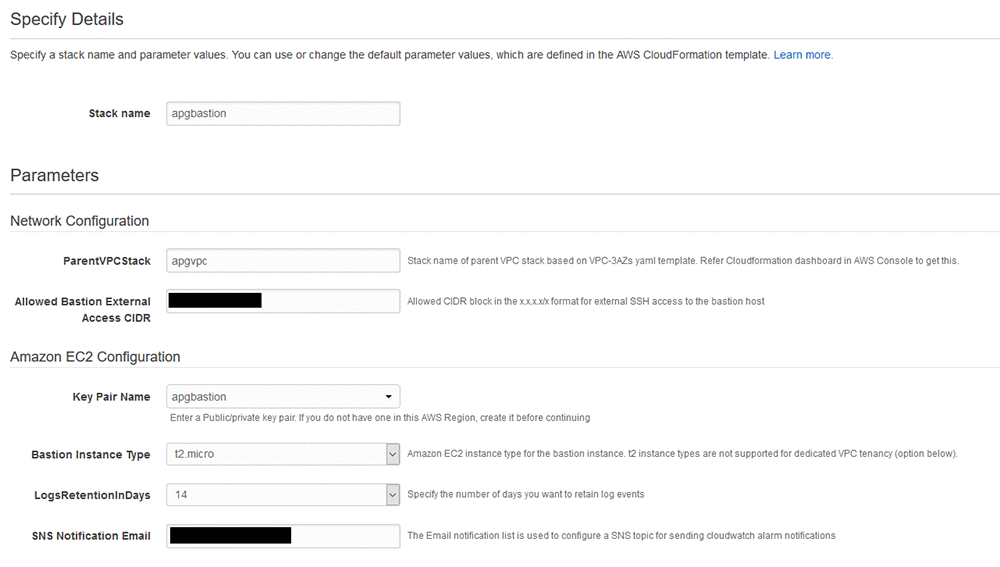1000x567 pixels.
Task: Click the arrow beside the 14 days value
Action: pyautogui.click(x=393, y=495)
